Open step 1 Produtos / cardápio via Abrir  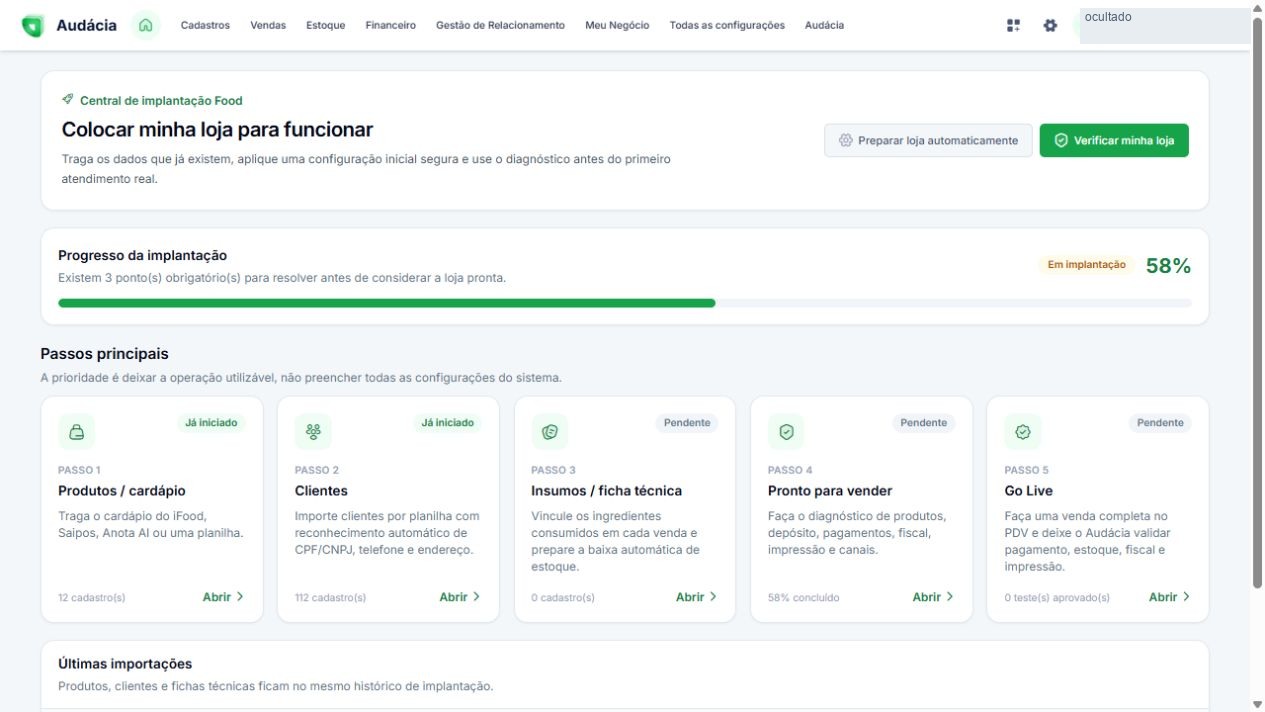224,597
